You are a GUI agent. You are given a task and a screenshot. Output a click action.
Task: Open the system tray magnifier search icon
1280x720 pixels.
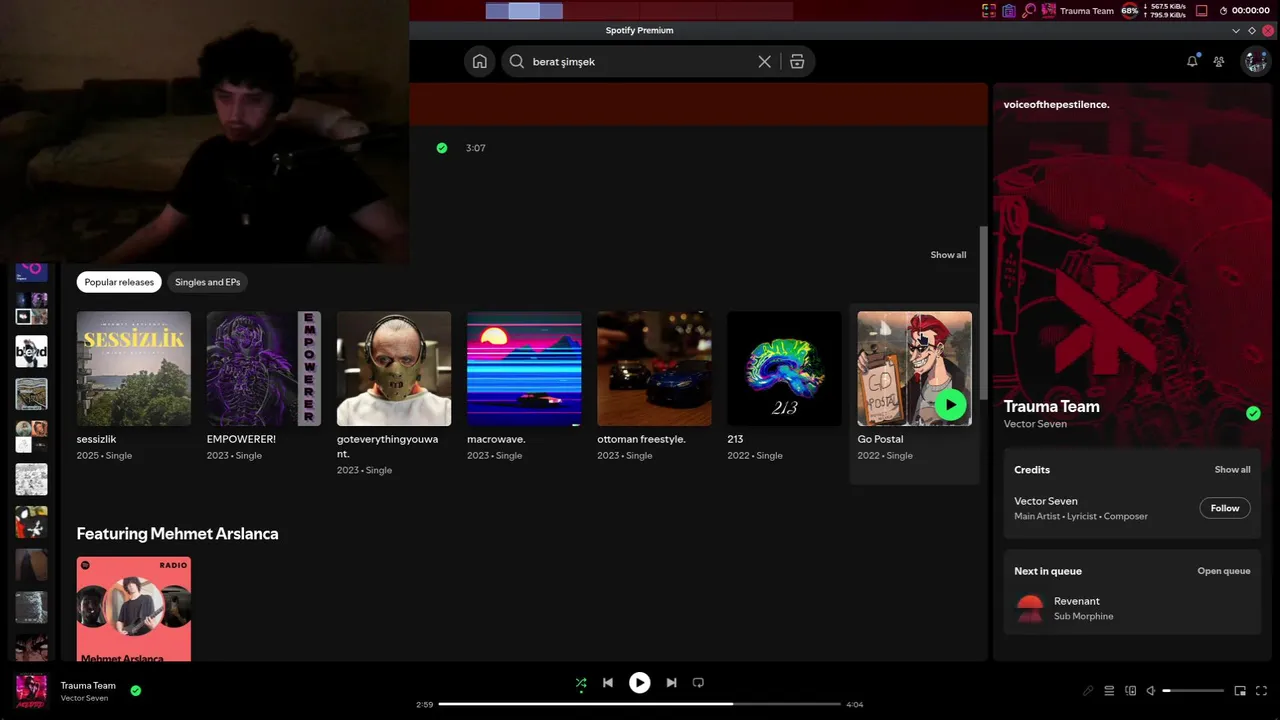point(1029,11)
